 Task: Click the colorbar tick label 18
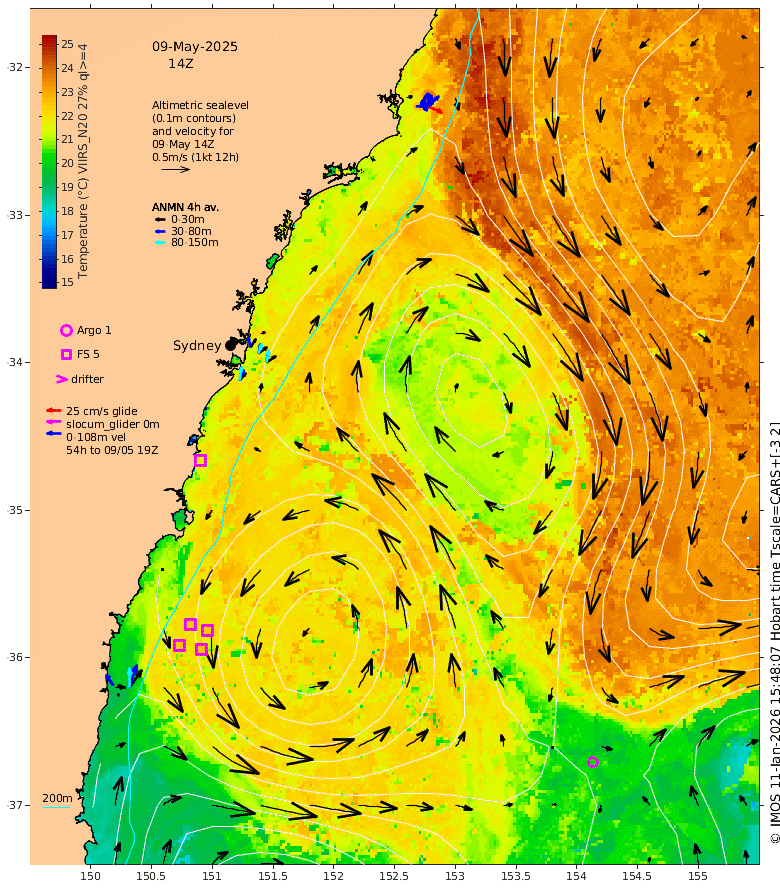(x=68, y=211)
